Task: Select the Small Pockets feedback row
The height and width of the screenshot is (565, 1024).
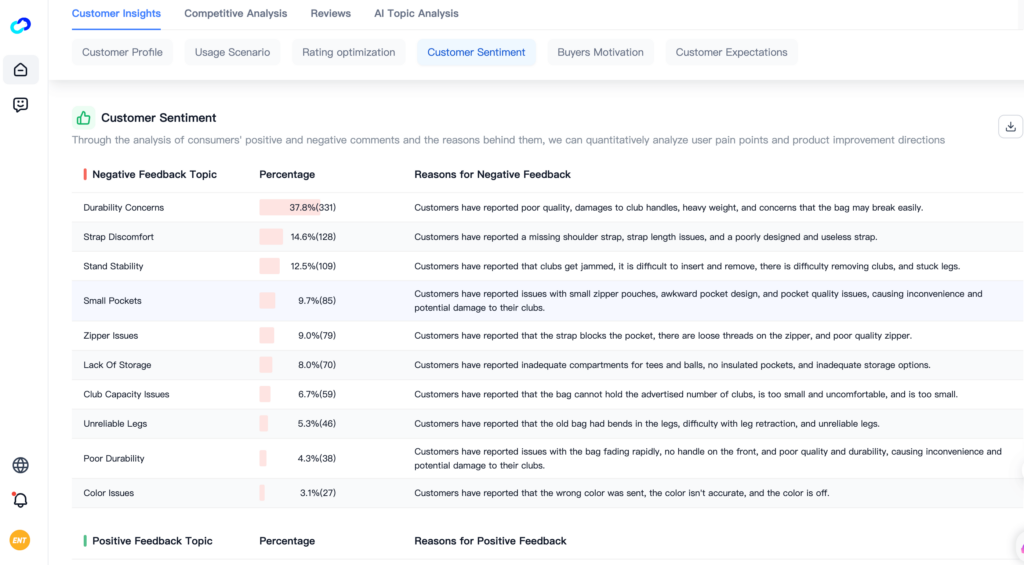Action: pos(547,300)
